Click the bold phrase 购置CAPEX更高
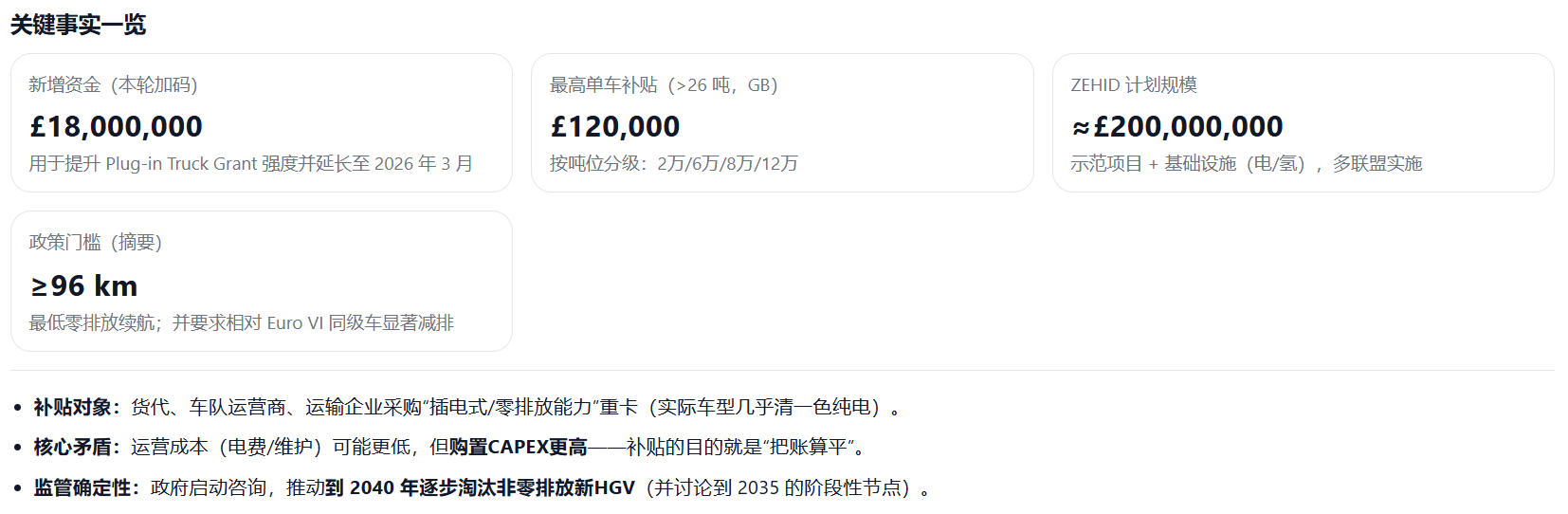Viewport: 1568px width, 514px height. (x=518, y=448)
